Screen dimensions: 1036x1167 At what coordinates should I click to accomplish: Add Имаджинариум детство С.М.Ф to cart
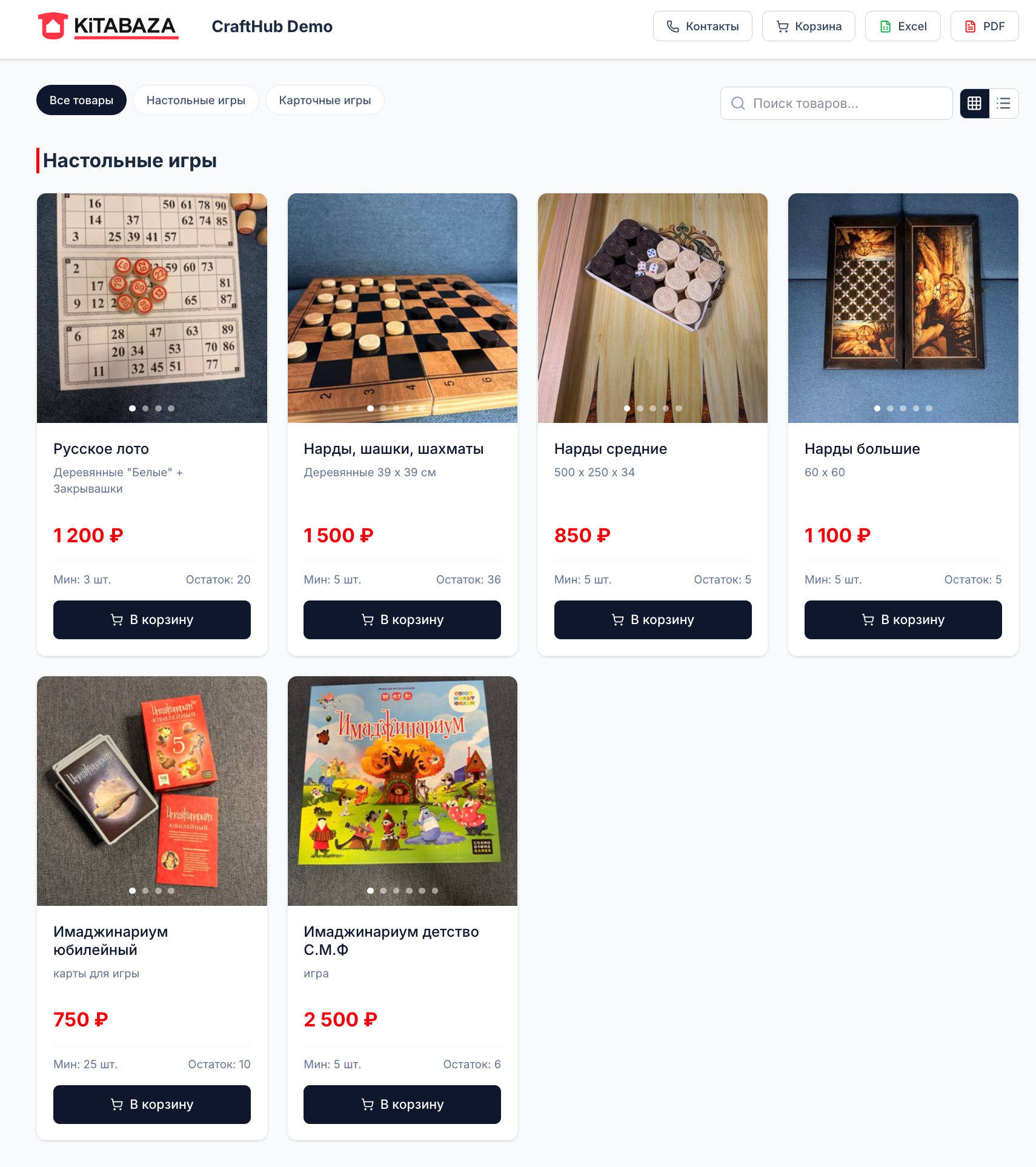pyautogui.click(x=402, y=1105)
